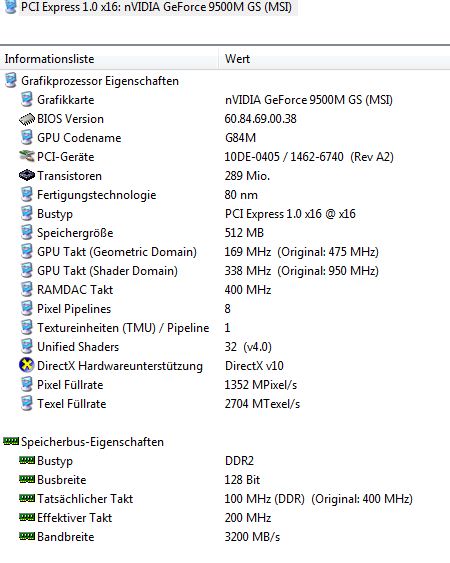Click the Bandbreite memory icon

pos(27,536)
